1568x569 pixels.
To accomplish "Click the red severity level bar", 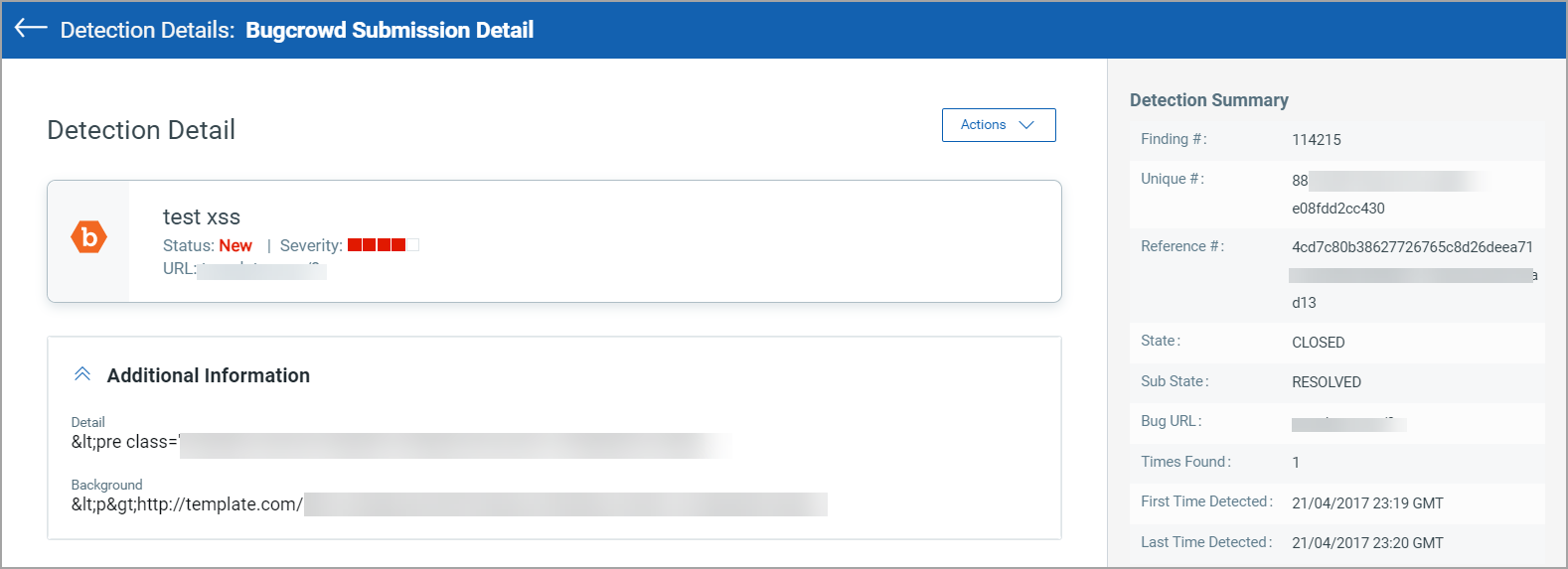I will (x=384, y=245).
